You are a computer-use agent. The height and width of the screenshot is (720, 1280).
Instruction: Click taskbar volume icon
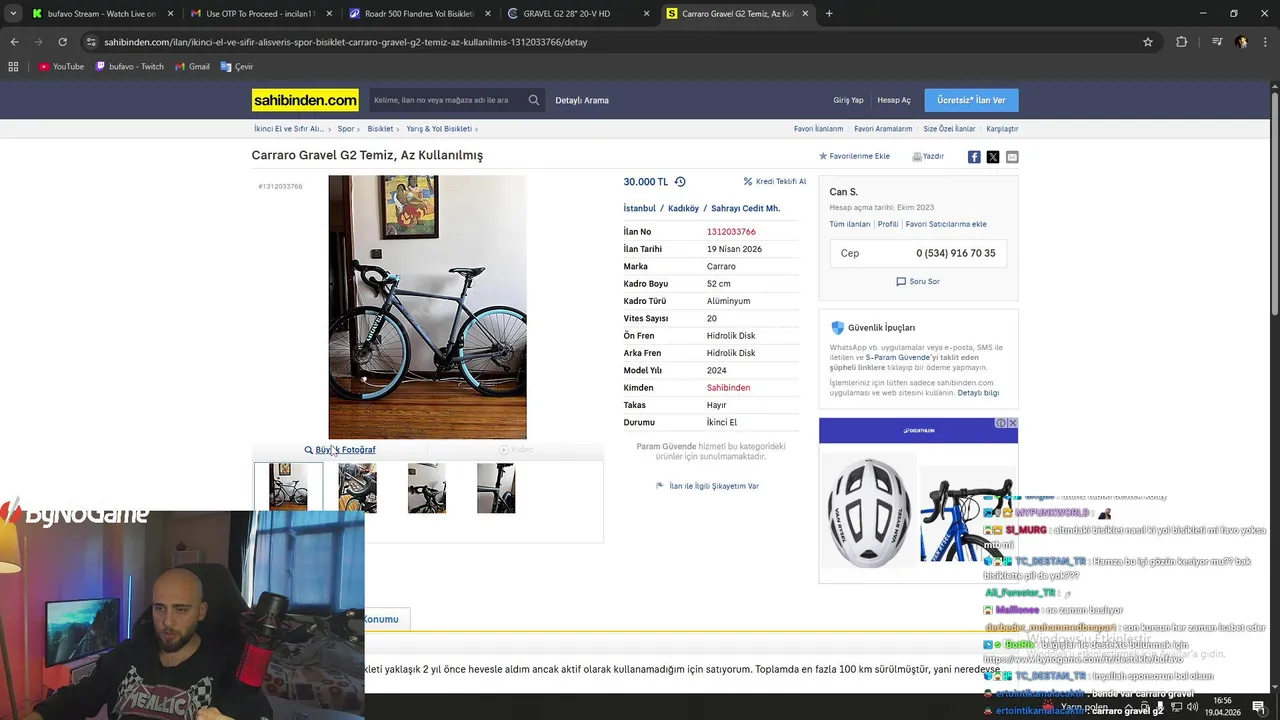pos(1192,707)
